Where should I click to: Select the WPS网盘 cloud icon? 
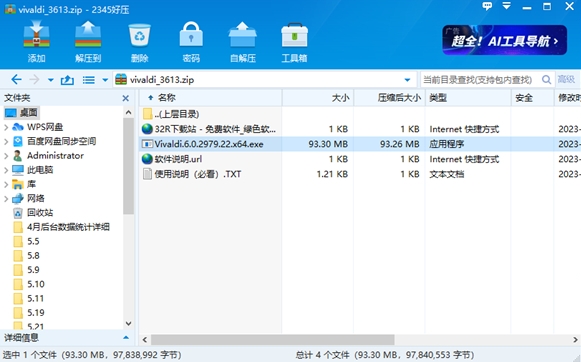point(18,127)
